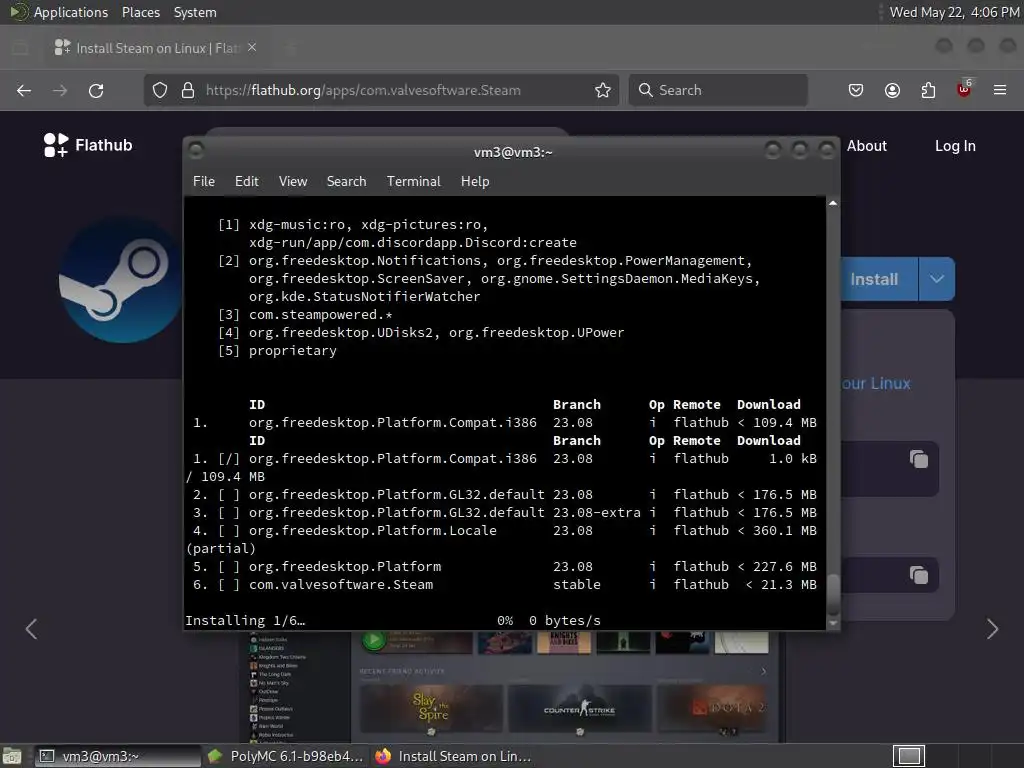Open the System menu in top panel
This screenshot has width=1024, height=768.
click(195, 12)
